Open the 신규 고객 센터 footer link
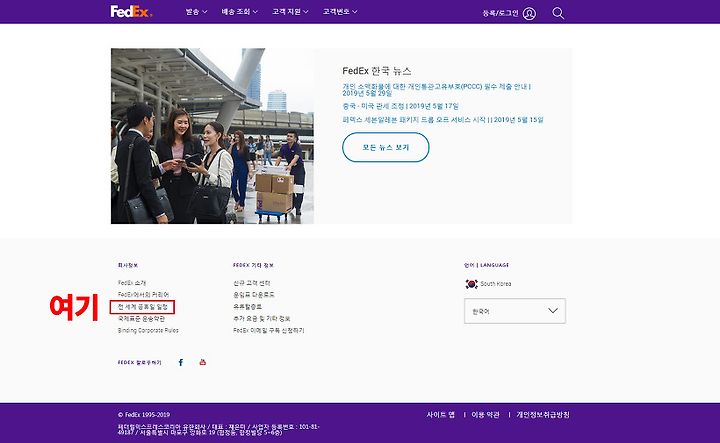This screenshot has height=443, width=720. 252,283
